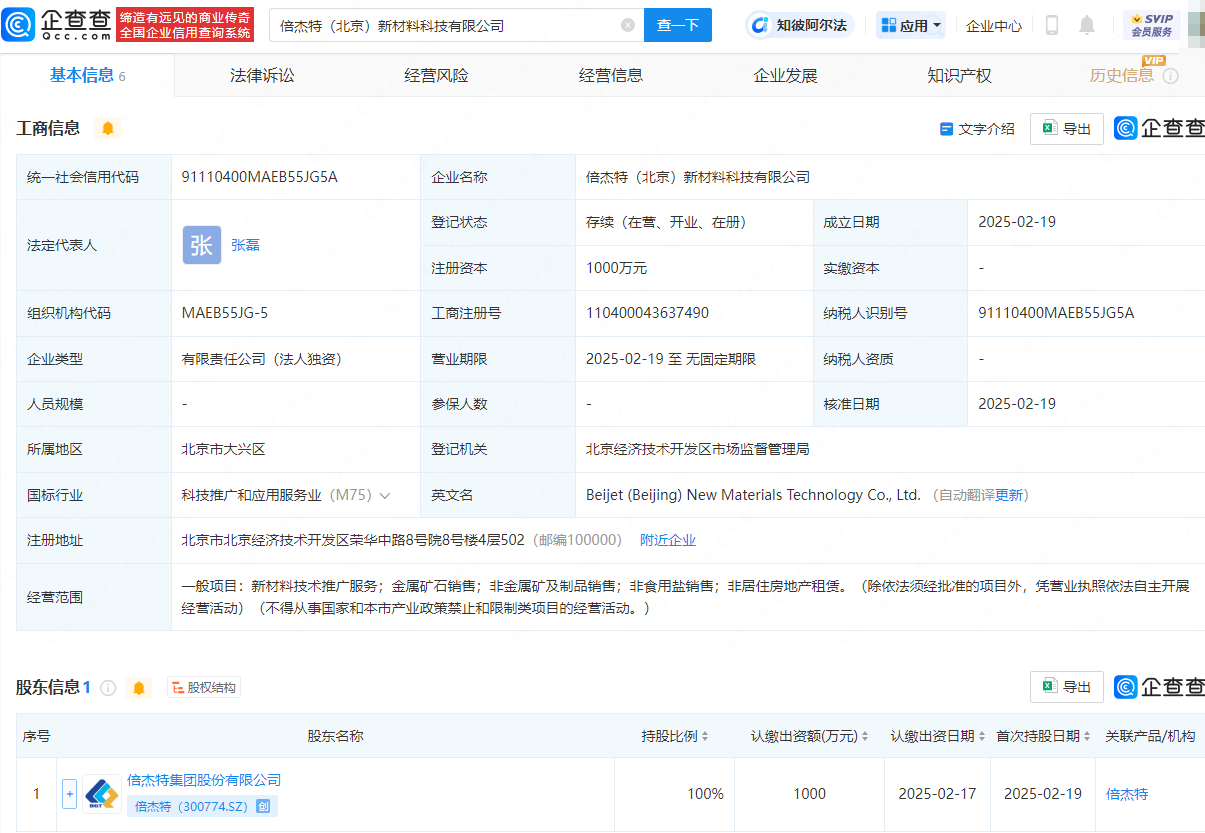Image resolution: width=1205 pixels, height=833 pixels.
Task: Expand shareholder row with the plus control
Action: point(69,793)
